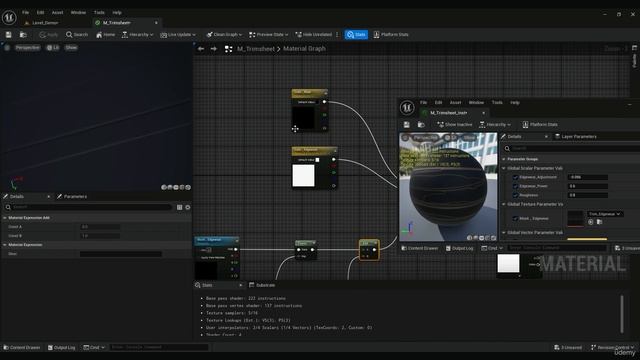This screenshot has height=360, width=640.
Task: Click the graph icon beside the M_Trimsheet breadcrumb
Action: point(229,49)
